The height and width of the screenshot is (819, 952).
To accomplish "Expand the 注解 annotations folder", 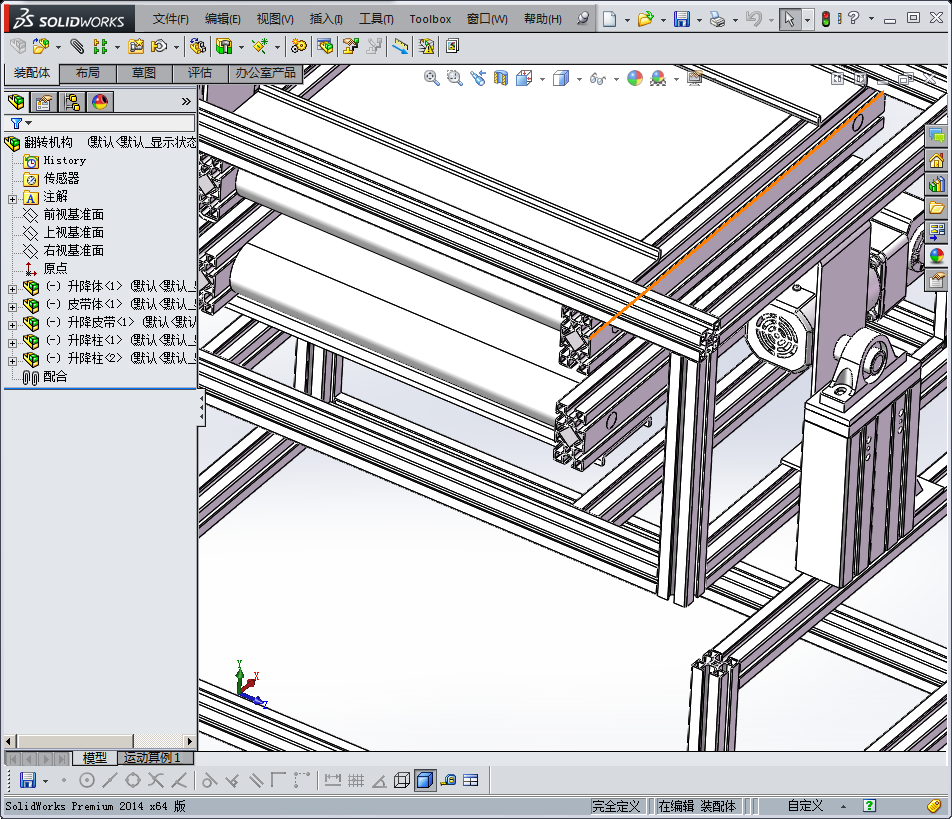I will pyautogui.click(x=12, y=197).
